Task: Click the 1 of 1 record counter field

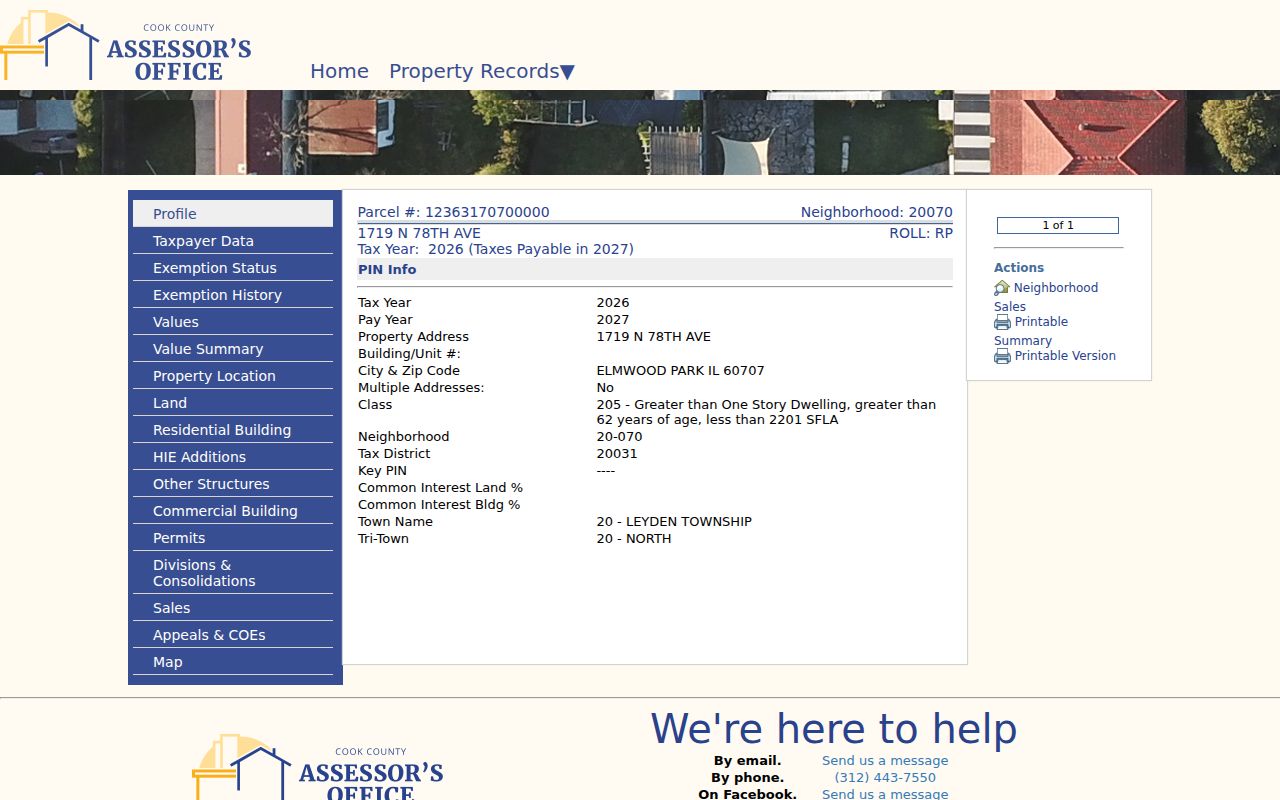Action: pos(1058,226)
